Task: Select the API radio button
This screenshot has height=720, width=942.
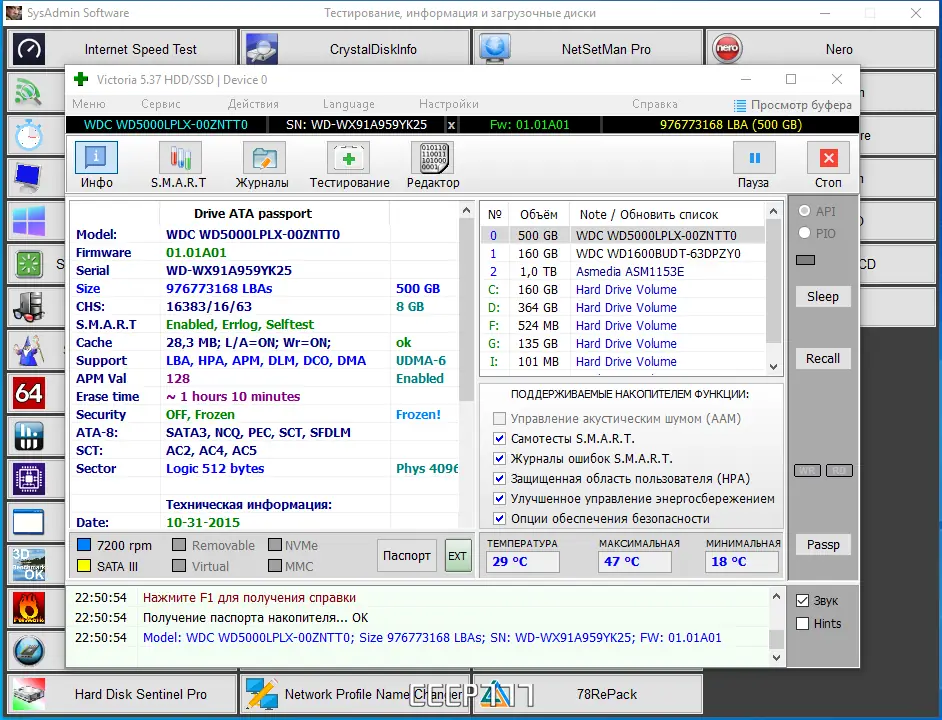Action: pyautogui.click(x=804, y=211)
